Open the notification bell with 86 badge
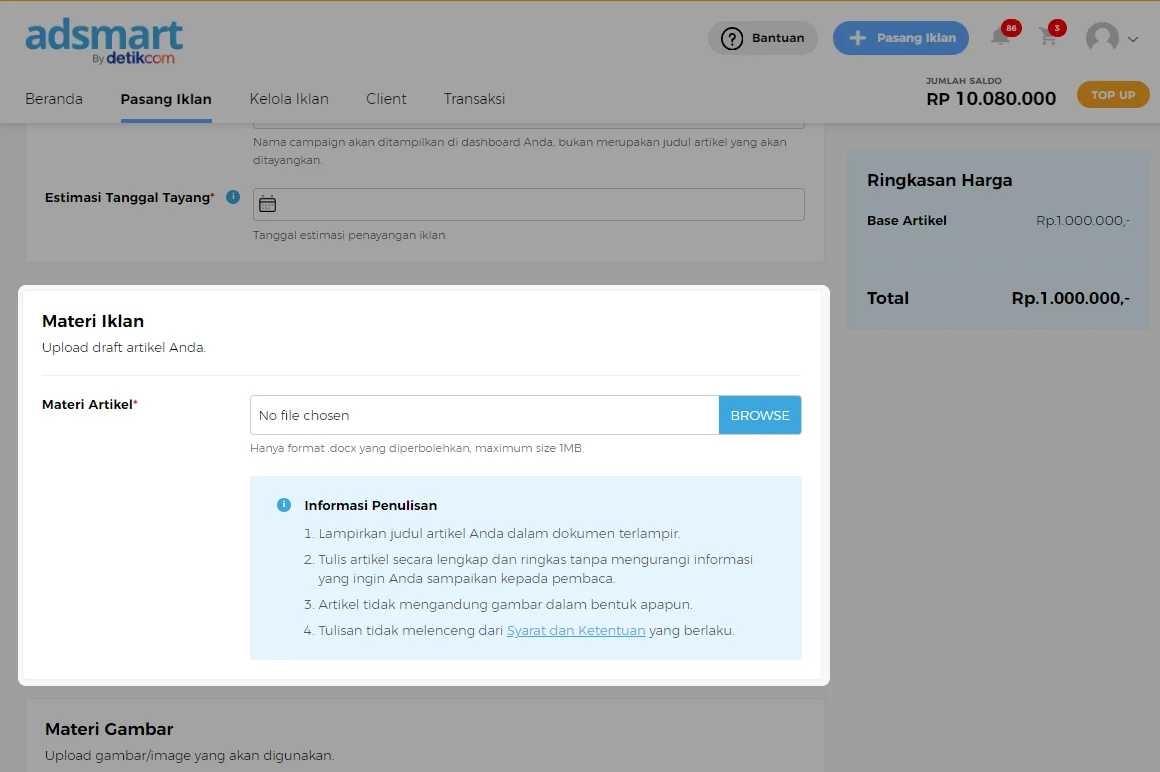Image resolution: width=1160 pixels, height=772 pixels. click(1000, 38)
